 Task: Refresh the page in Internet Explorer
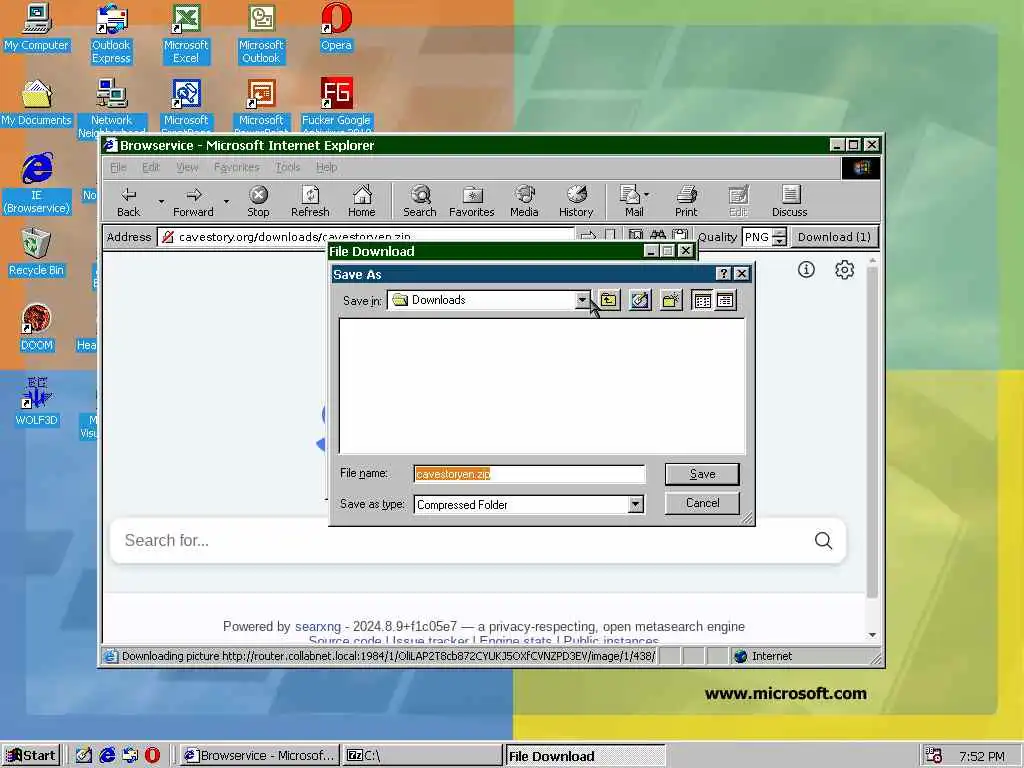(310, 201)
